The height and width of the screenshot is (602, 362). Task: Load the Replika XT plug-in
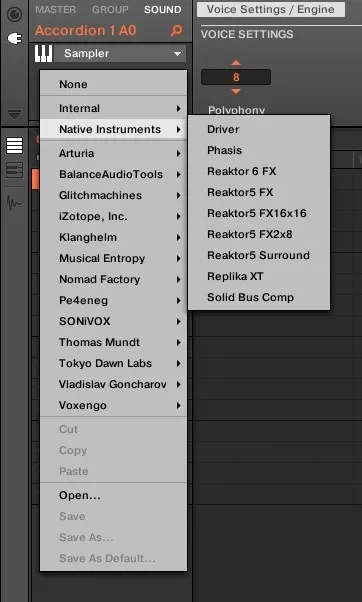click(259, 276)
